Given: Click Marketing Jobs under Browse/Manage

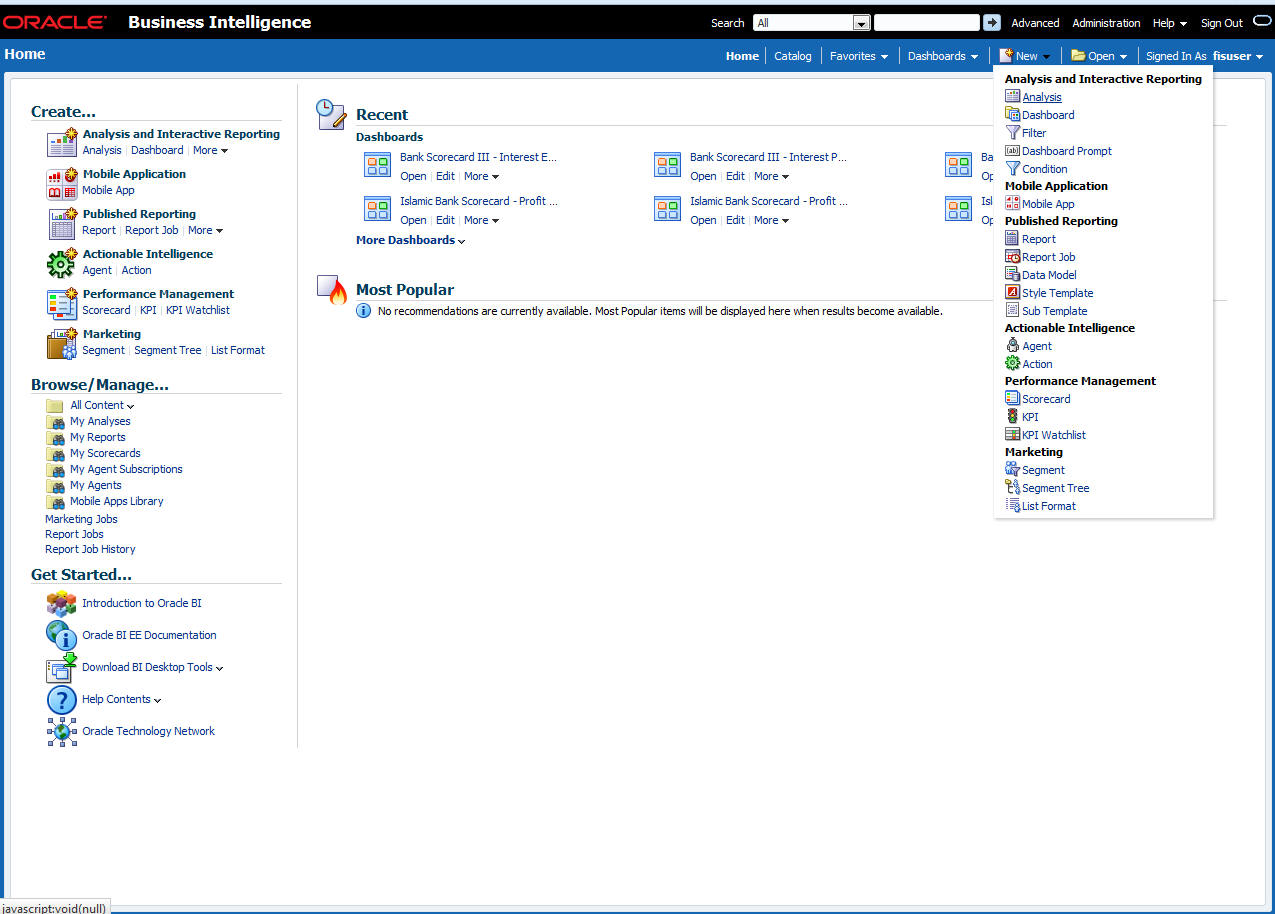Looking at the screenshot, I should point(81,519).
